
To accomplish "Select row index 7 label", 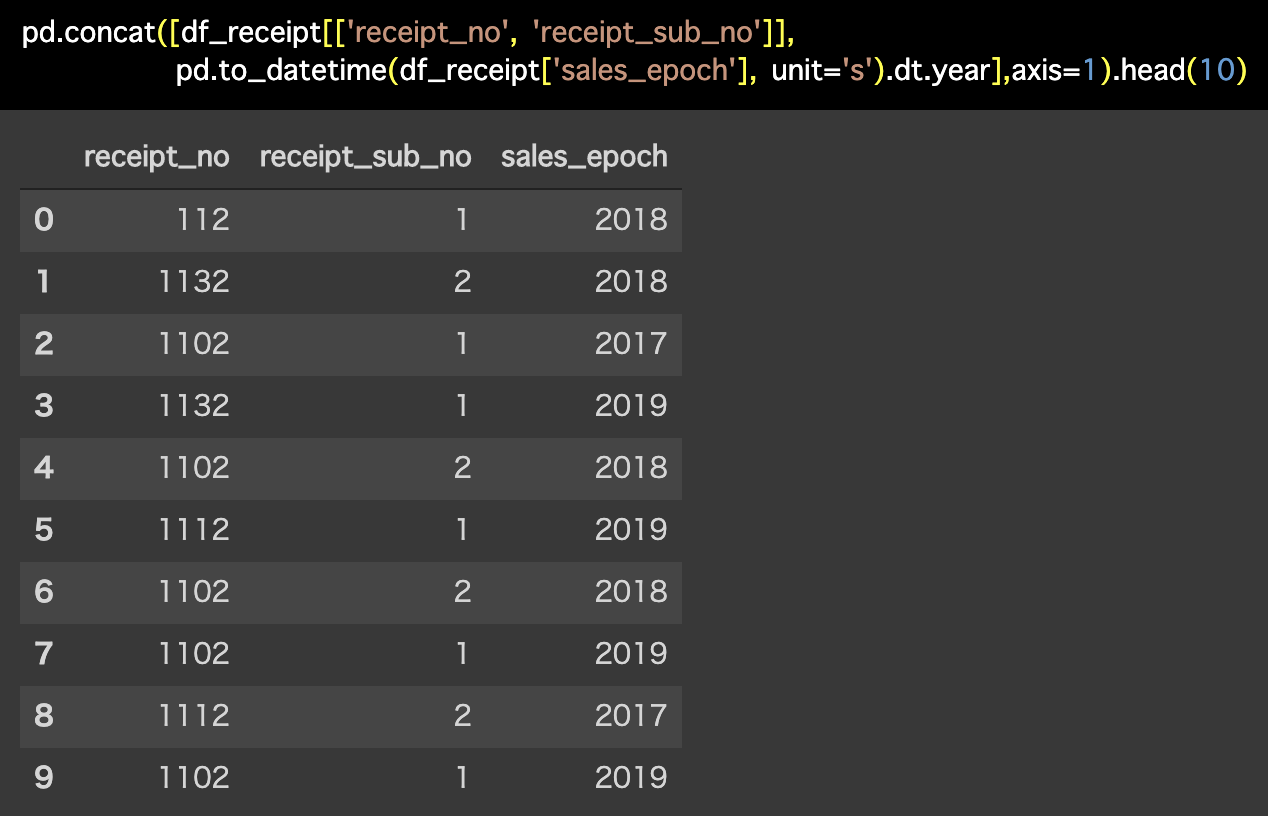I will tap(44, 653).
